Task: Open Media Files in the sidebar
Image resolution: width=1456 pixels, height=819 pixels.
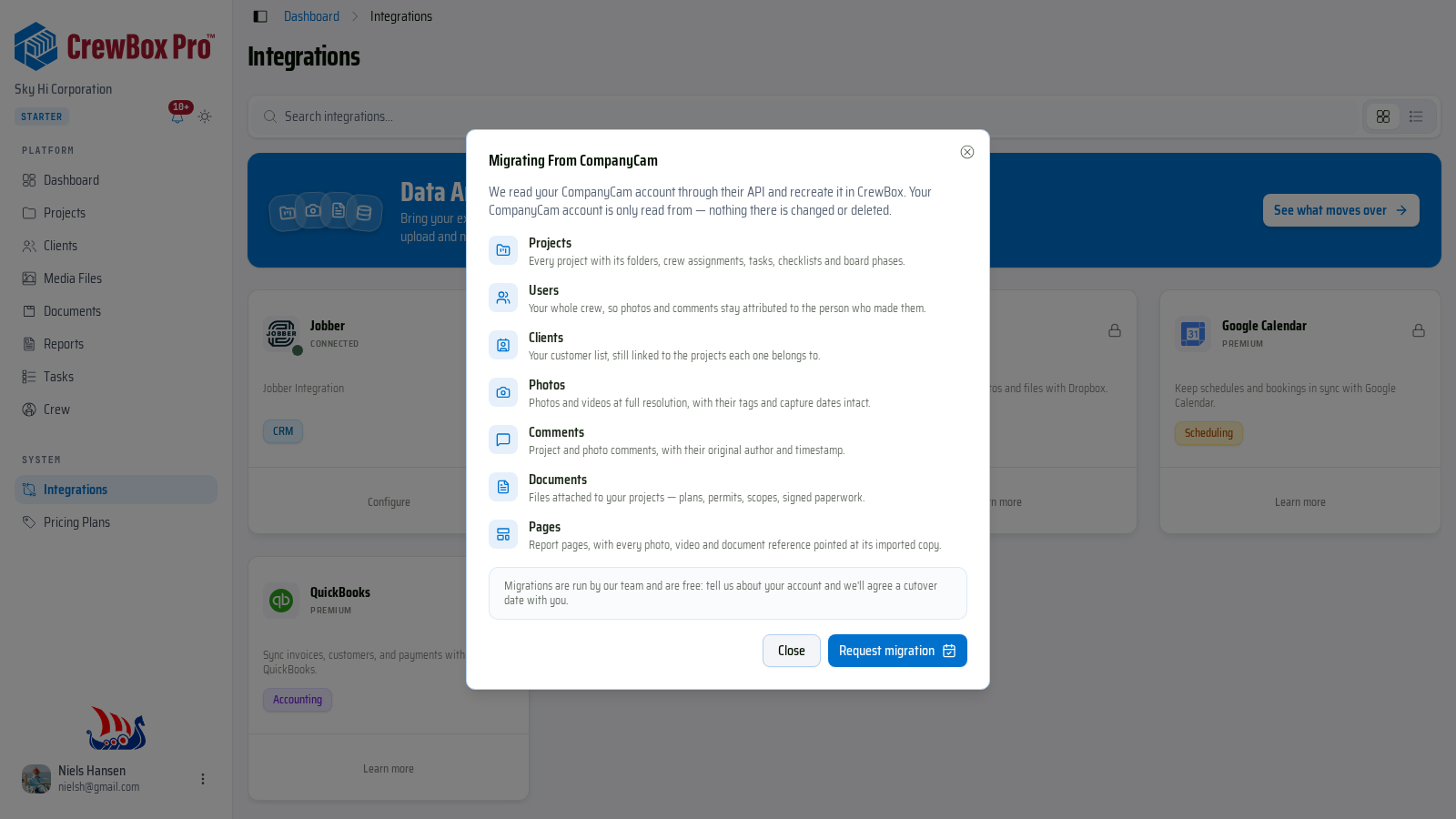Action: (116, 278)
